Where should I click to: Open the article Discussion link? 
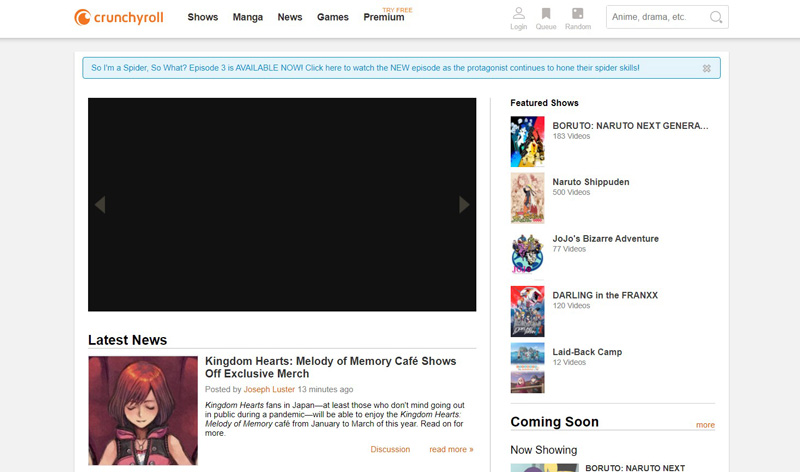click(390, 449)
